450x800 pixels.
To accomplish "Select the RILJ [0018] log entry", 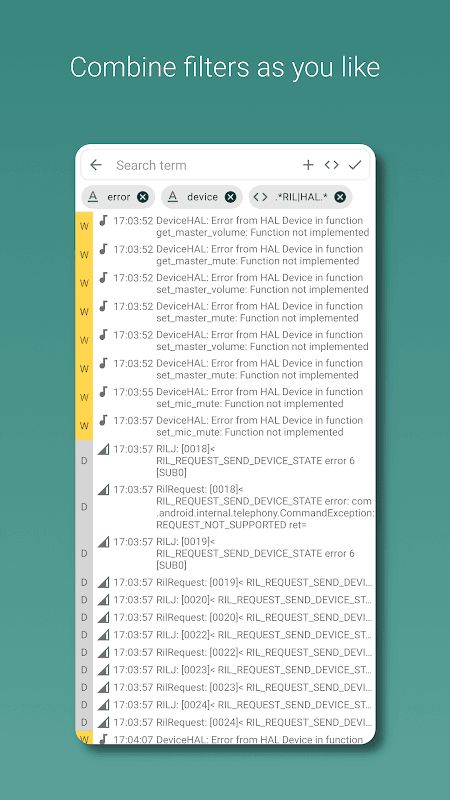I will tap(226, 461).
